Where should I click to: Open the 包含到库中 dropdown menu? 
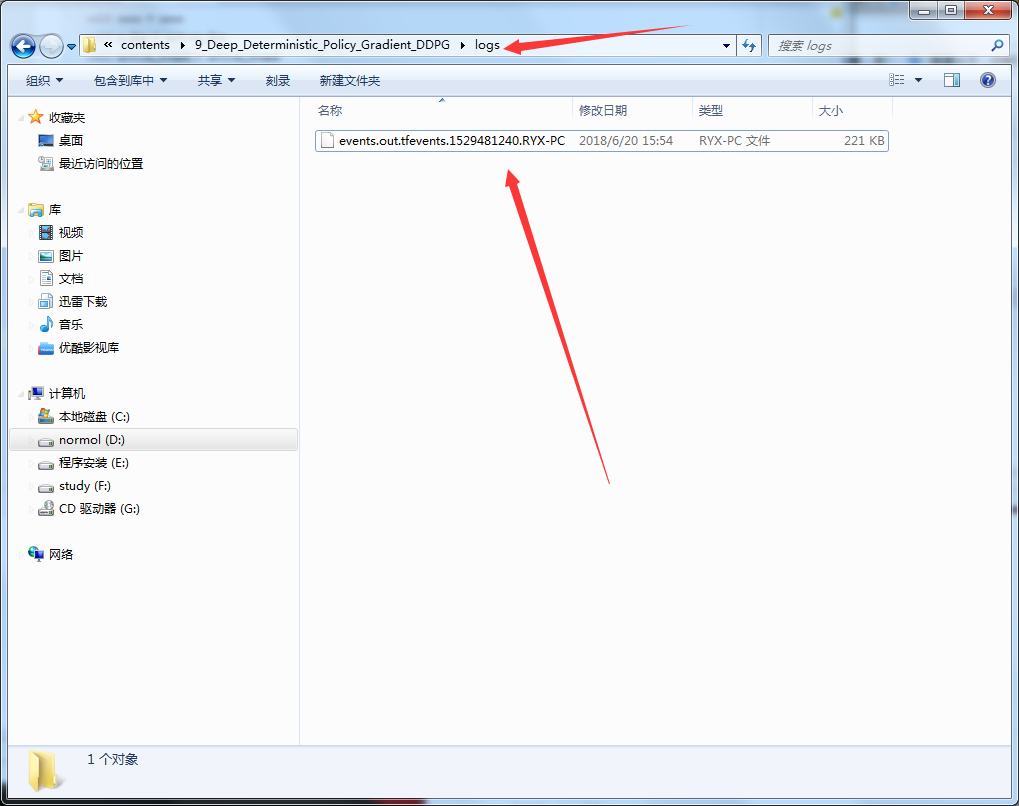(x=130, y=81)
